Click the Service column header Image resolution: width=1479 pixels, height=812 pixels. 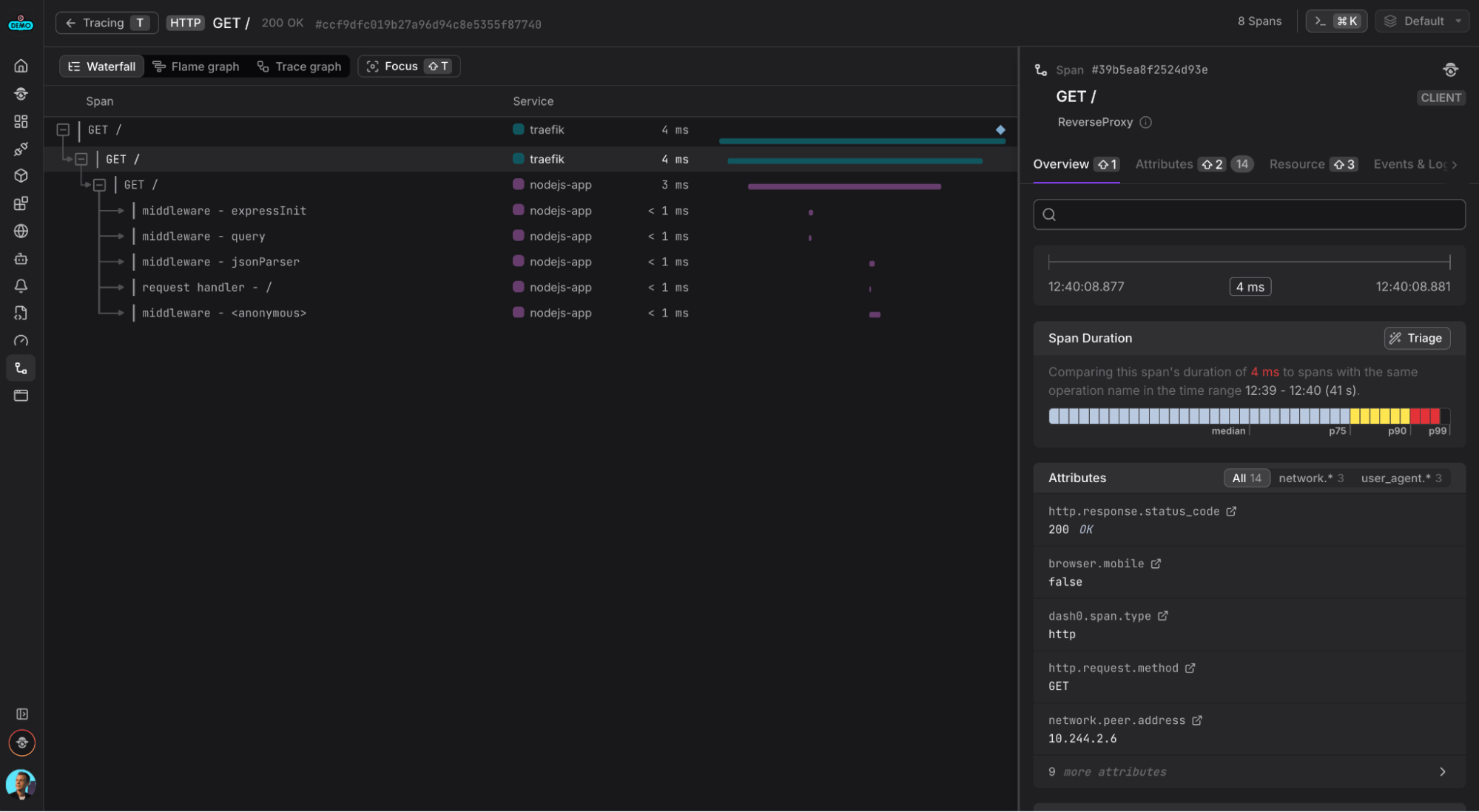click(x=533, y=101)
